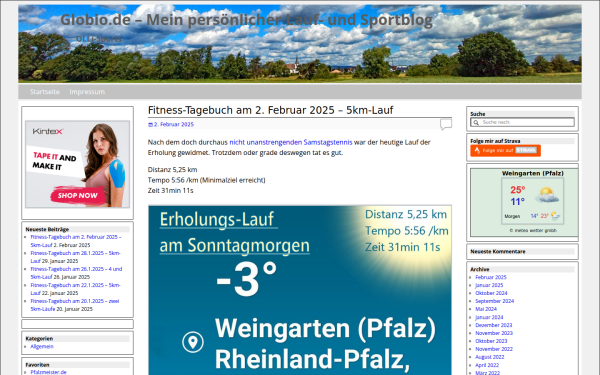Open the Erholungs-Lauf post image
Viewport: 600px width, 375px height.
click(300, 290)
